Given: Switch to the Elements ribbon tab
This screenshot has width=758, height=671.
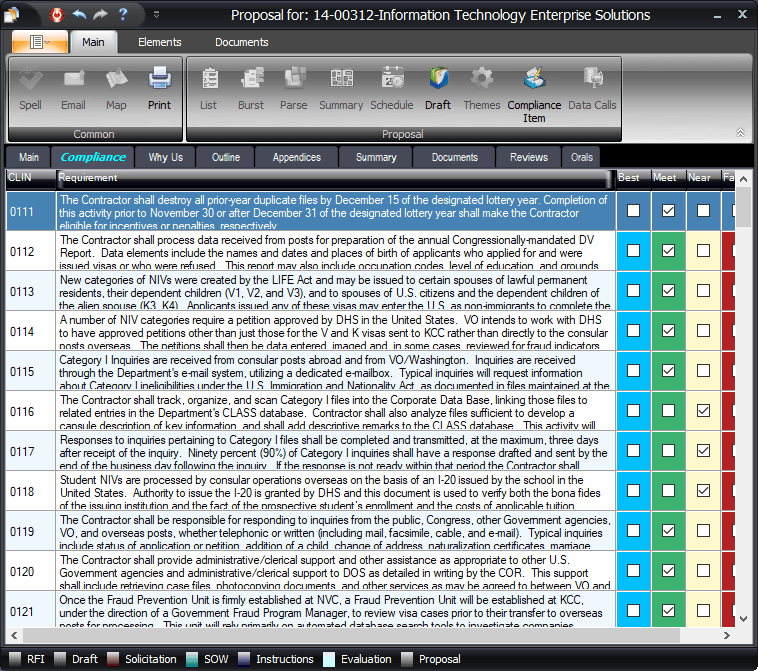Looking at the screenshot, I should tap(160, 42).
